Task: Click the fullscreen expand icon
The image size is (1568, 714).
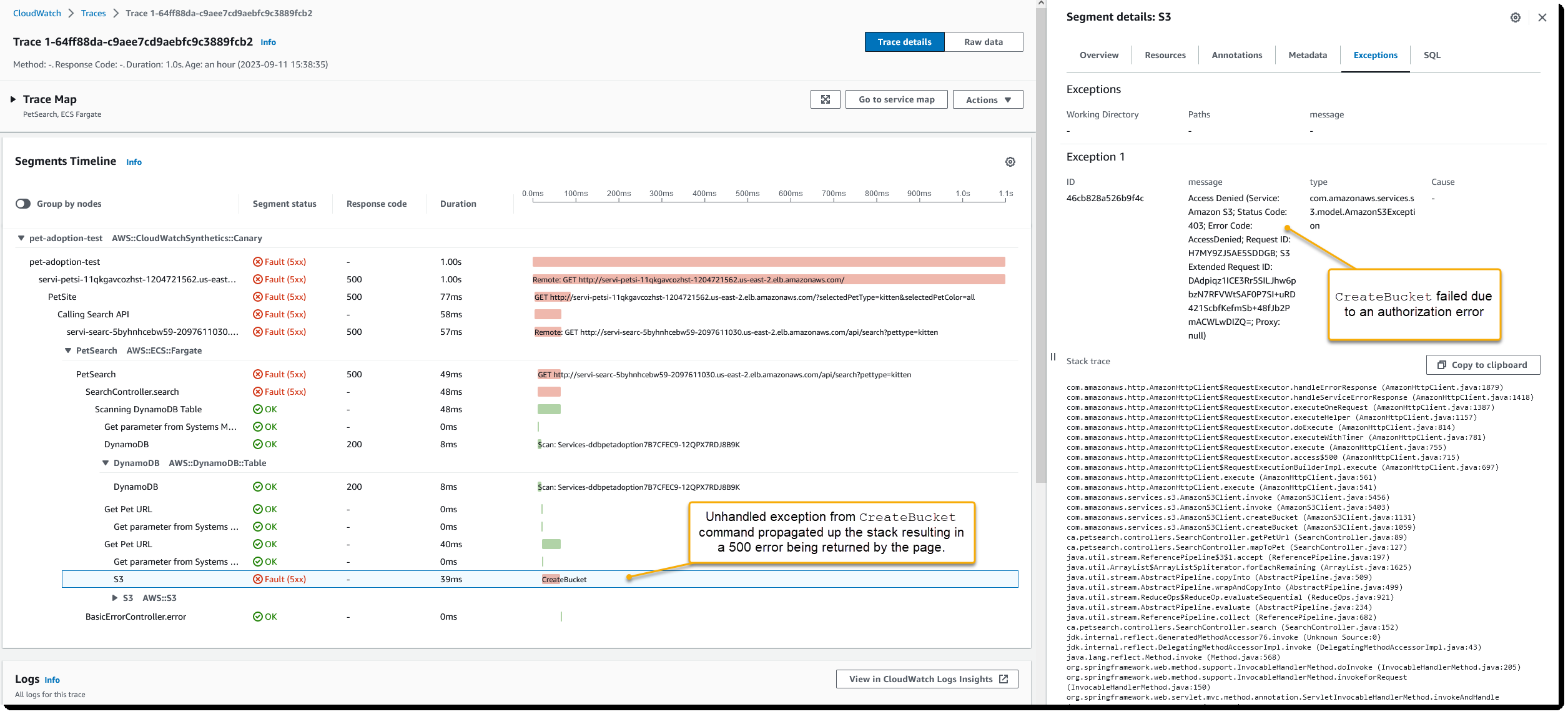Action: click(x=824, y=99)
